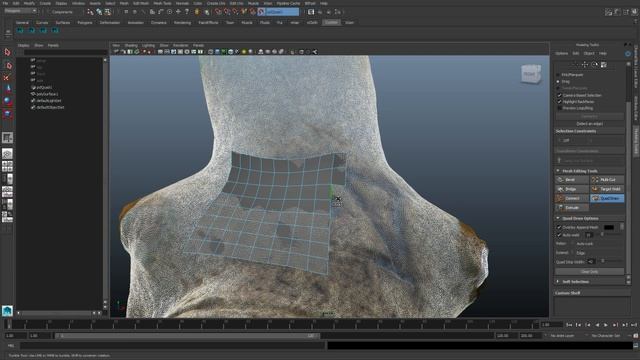Screen dimensions: 640x360
Task: Click Select by hierarchy mode icon in status line
Action: click(x=91, y=12)
